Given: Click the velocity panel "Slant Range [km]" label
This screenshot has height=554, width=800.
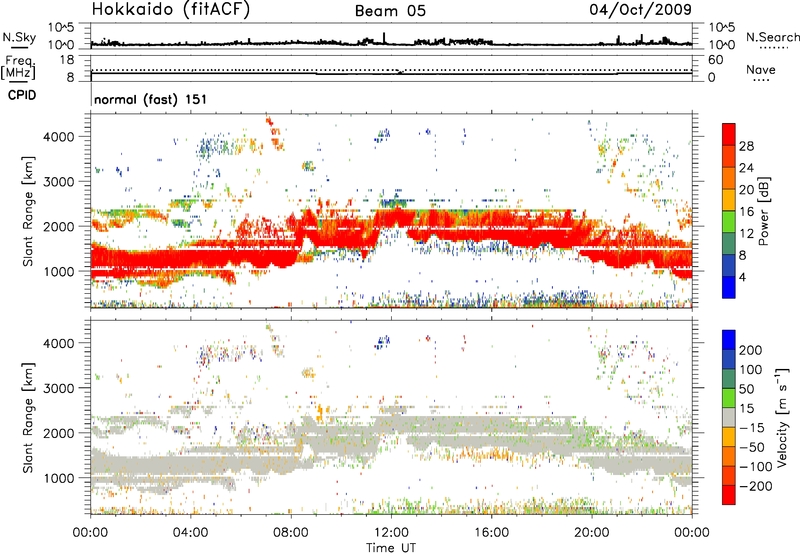Looking at the screenshot, I should coord(28,418).
